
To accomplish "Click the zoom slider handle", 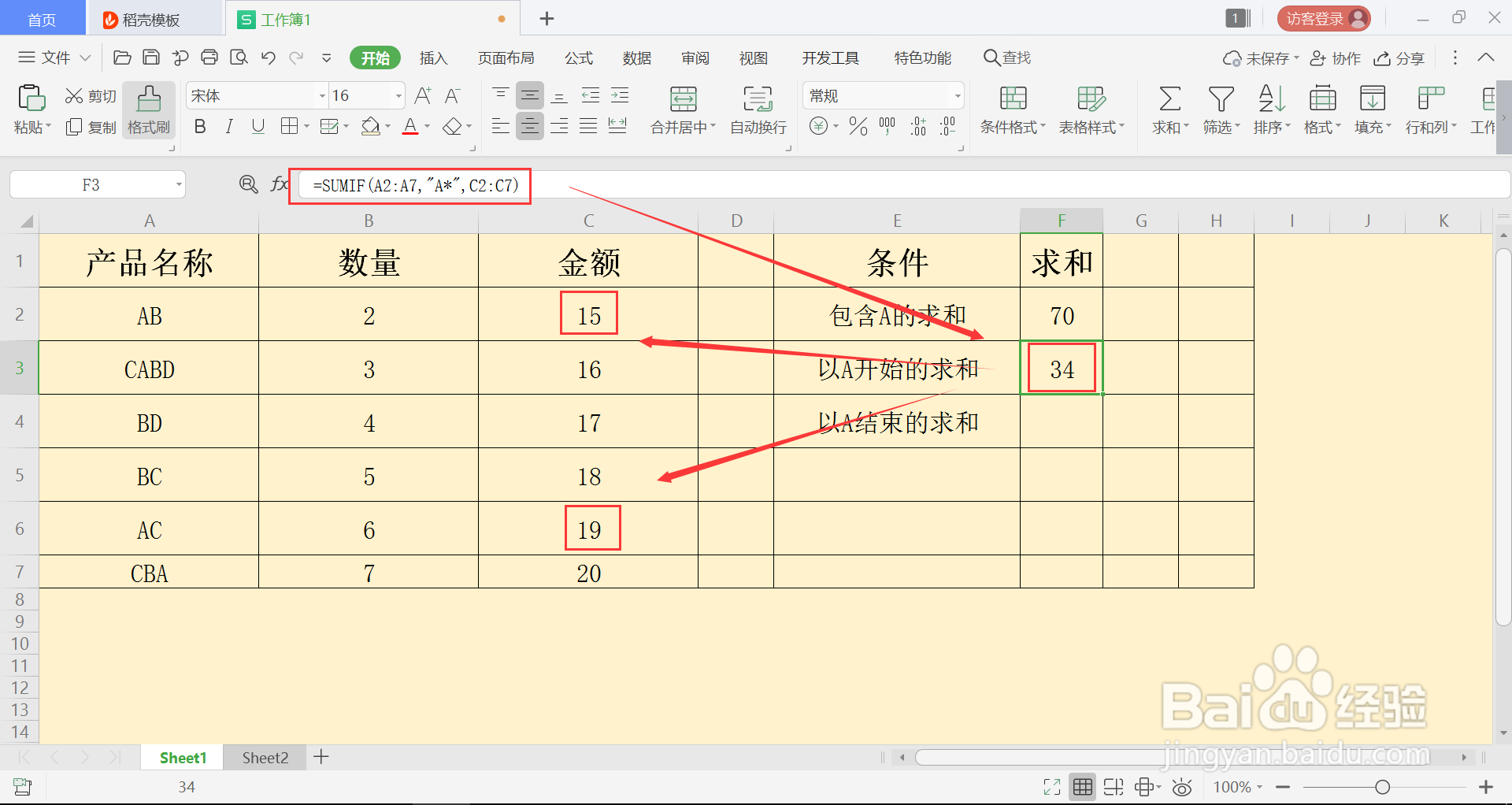I will click(1382, 787).
